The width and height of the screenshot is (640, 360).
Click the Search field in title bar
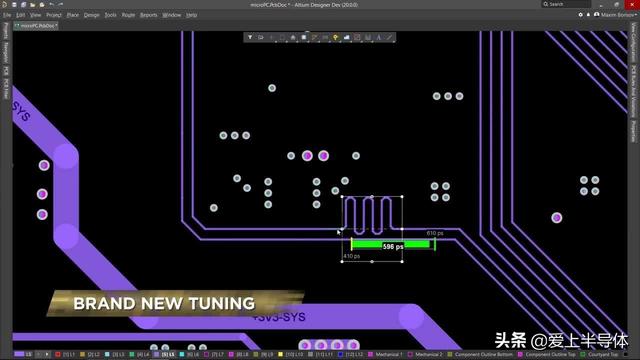566,4
